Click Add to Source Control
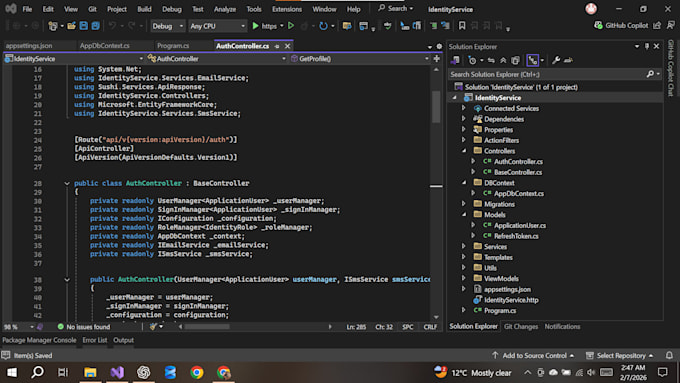The width and height of the screenshot is (680, 383). pos(534,355)
